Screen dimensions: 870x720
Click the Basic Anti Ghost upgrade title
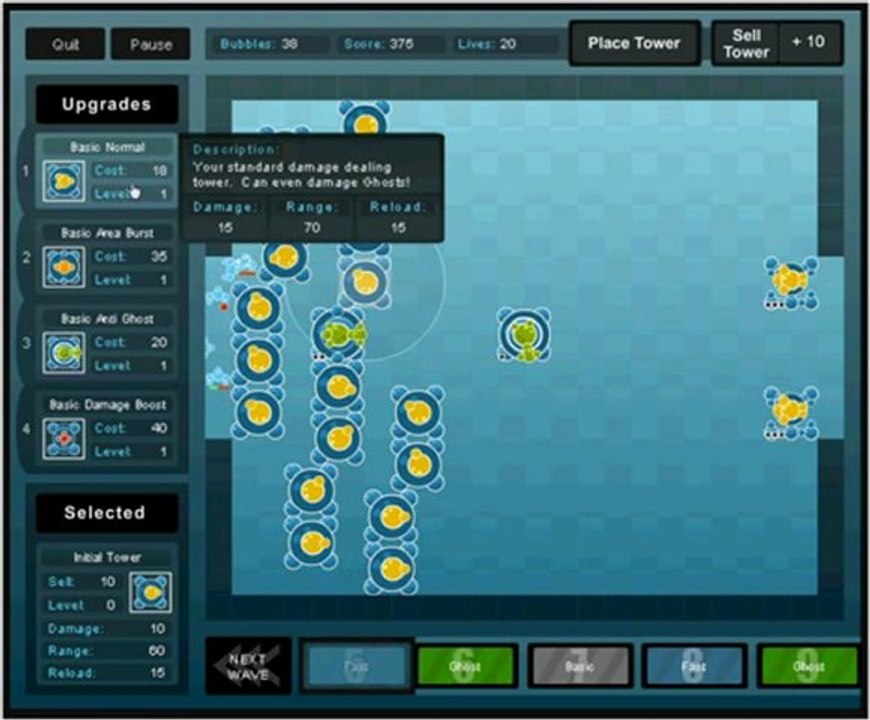108,319
